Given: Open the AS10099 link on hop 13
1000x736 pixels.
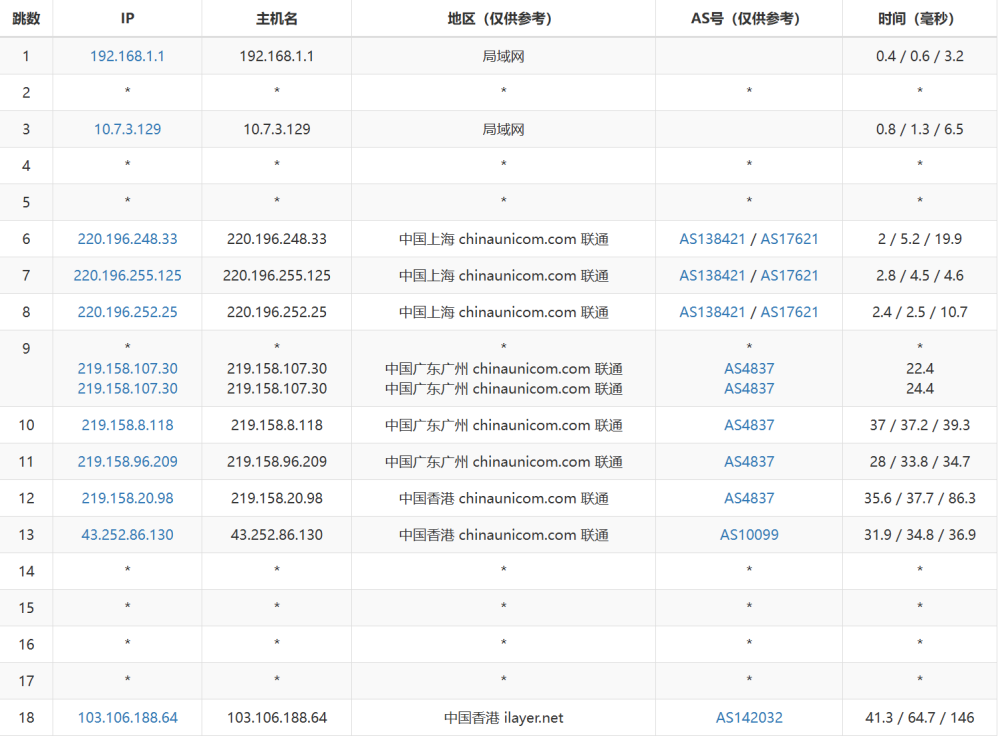Looking at the screenshot, I should (x=748, y=534).
